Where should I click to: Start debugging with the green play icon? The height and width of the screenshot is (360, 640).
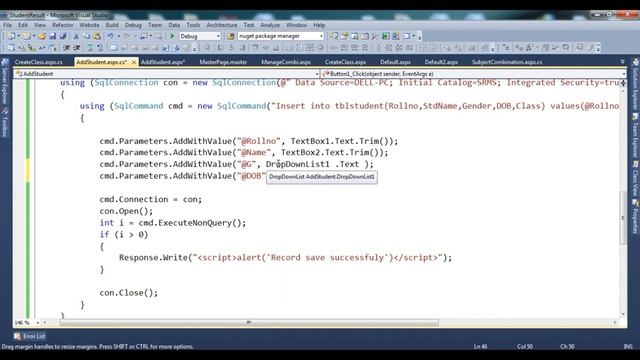click(x=172, y=36)
